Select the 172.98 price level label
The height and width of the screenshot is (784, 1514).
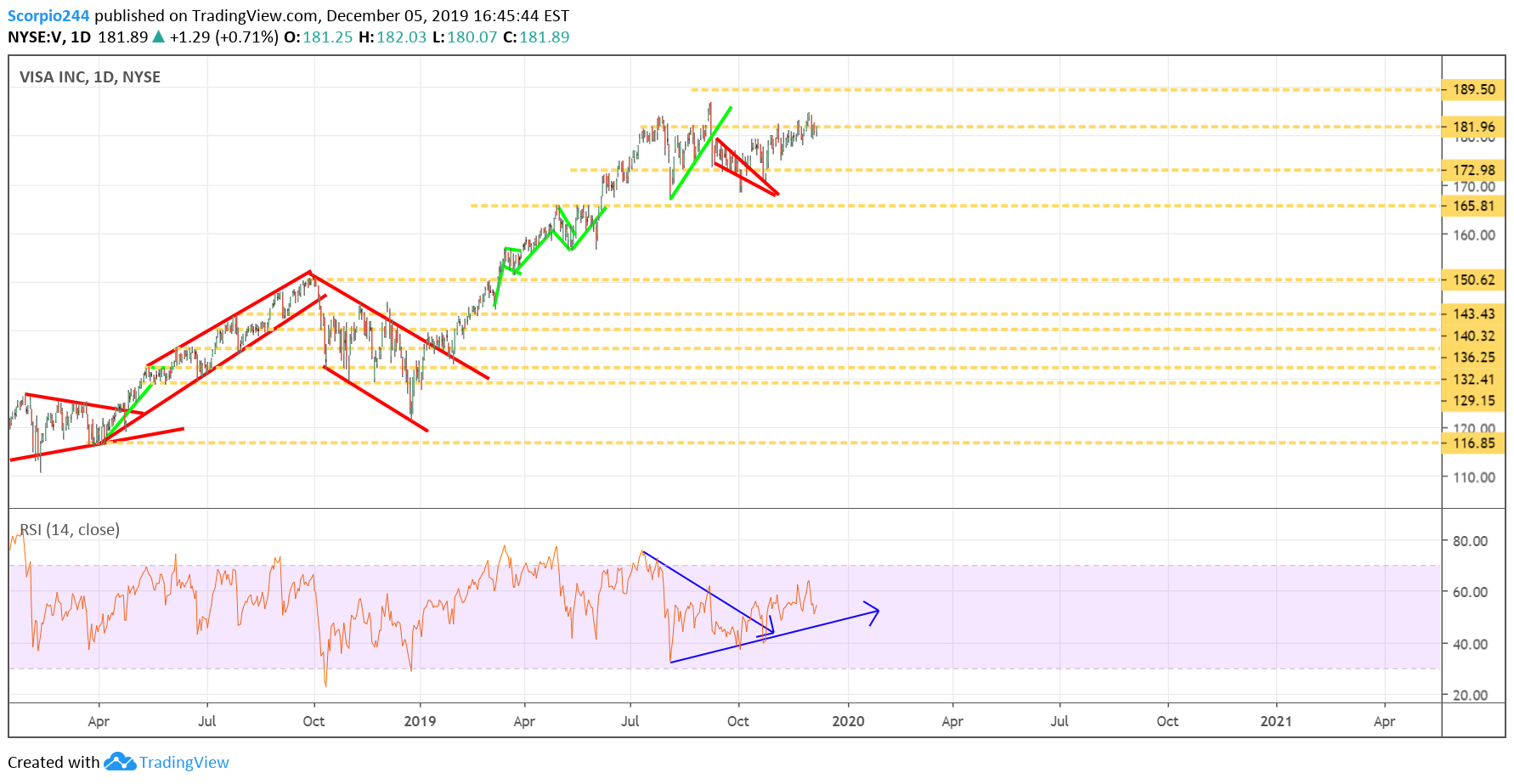click(1473, 170)
